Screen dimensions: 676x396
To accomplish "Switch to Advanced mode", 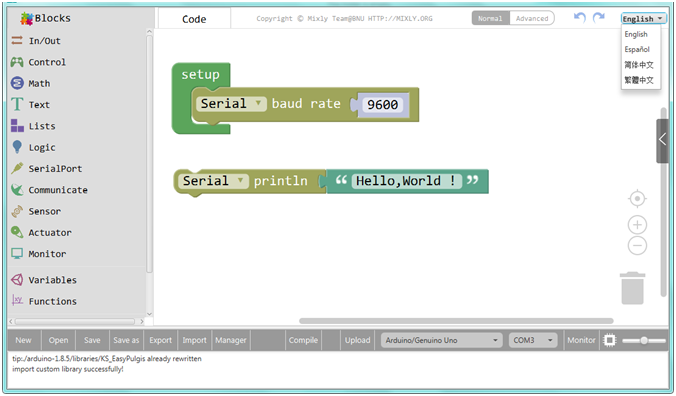I will tap(532, 18).
